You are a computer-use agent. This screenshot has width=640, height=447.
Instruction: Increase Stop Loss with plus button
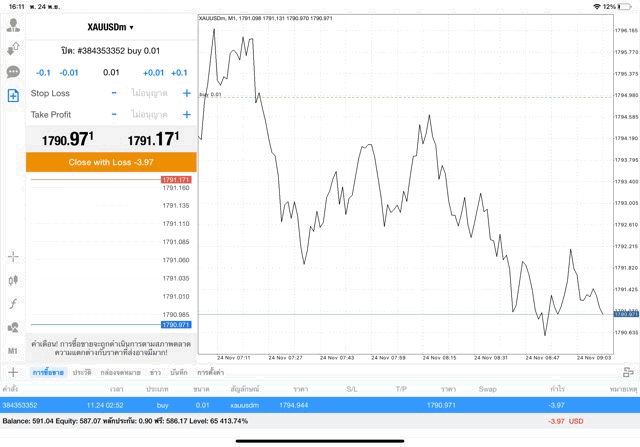pyautogui.click(x=186, y=93)
